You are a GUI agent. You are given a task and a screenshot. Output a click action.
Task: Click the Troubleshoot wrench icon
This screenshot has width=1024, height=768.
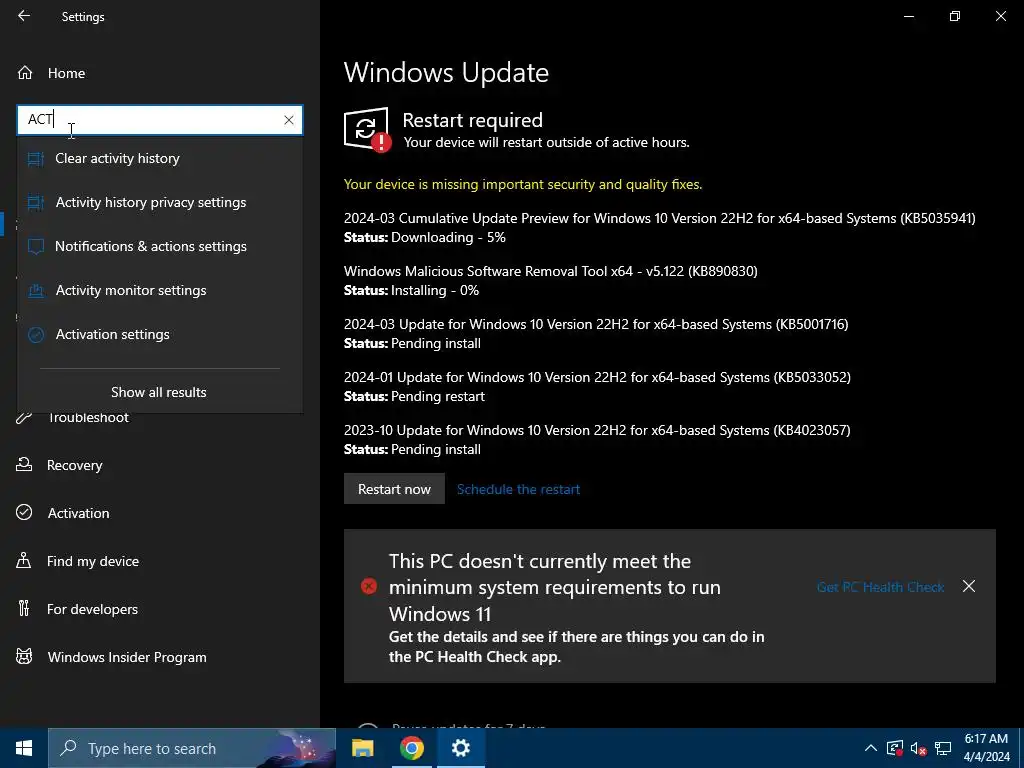(x=24, y=417)
